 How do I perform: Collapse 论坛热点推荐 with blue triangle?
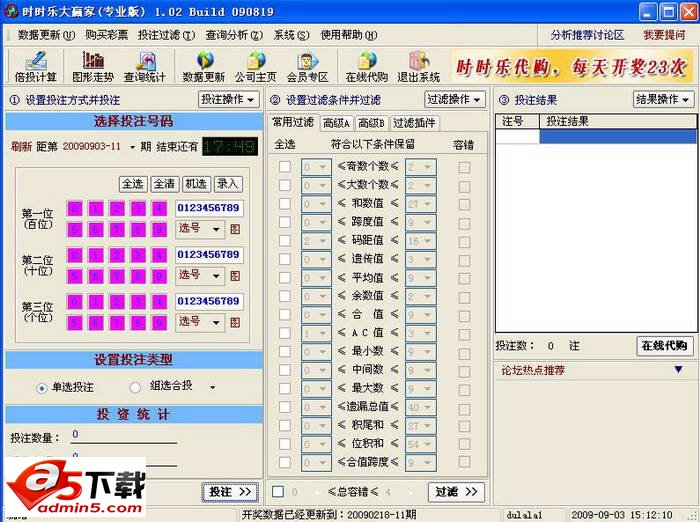[x=679, y=369]
